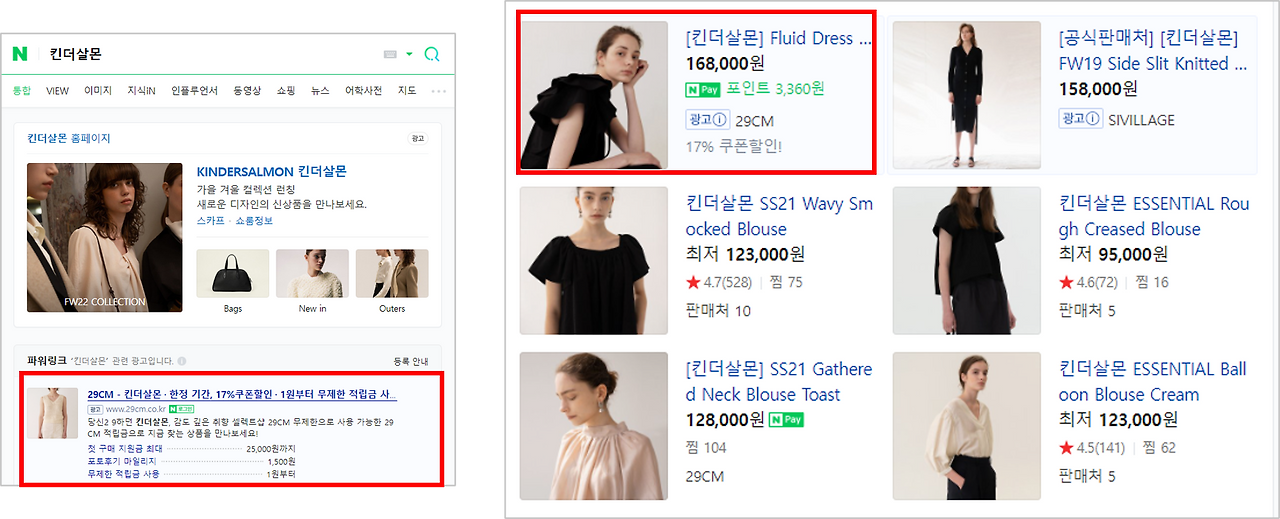Click the search magnifier icon
Screen dimensions: 1280x519
click(x=432, y=54)
